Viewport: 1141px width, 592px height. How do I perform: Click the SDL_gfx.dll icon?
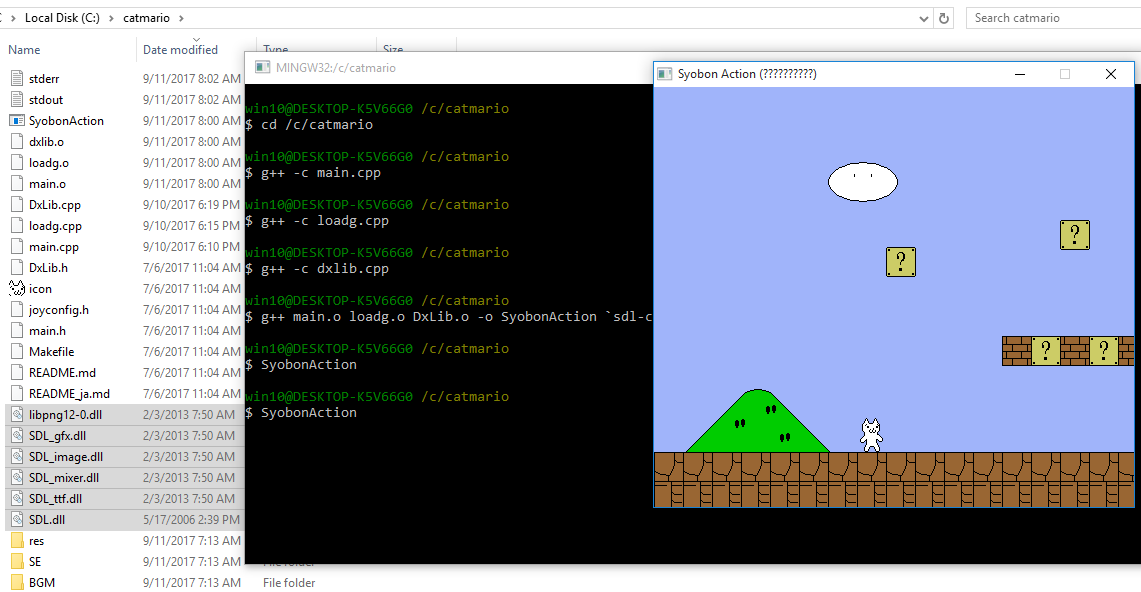(17, 436)
